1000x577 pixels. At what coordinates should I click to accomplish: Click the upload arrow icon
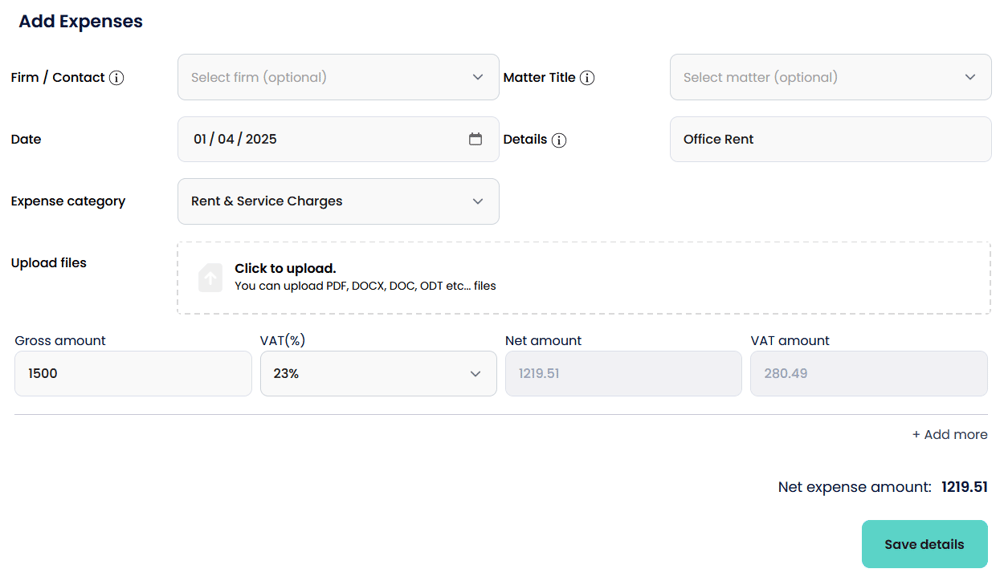click(x=210, y=277)
